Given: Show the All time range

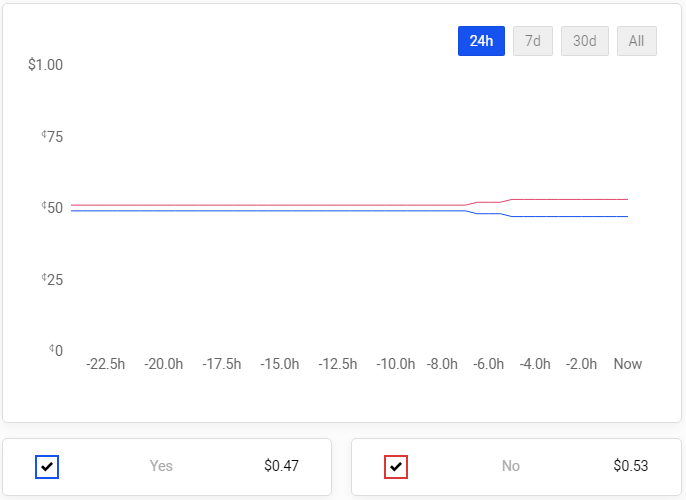Looking at the screenshot, I should point(637,41).
